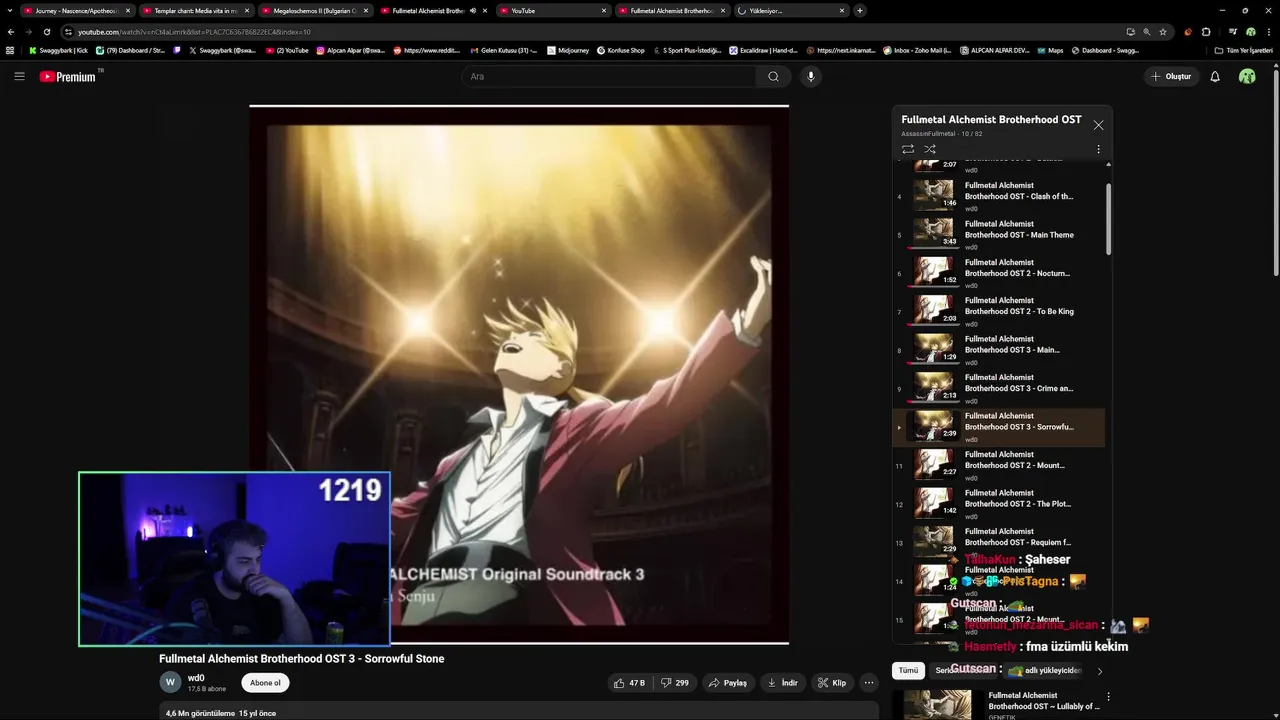Image resolution: width=1280 pixels, height=720 pixels.
Task: Open the Midjourney bookmark
Action: [568, 50]
